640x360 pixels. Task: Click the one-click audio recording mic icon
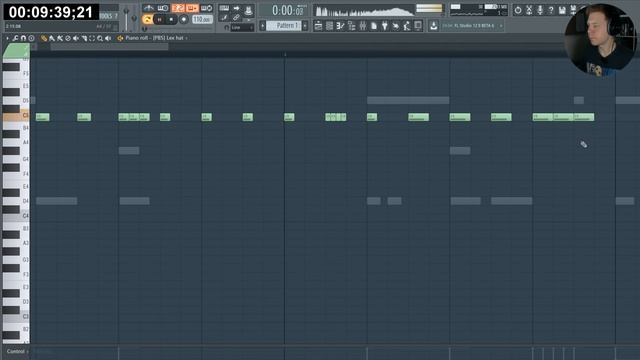(540, 10)
